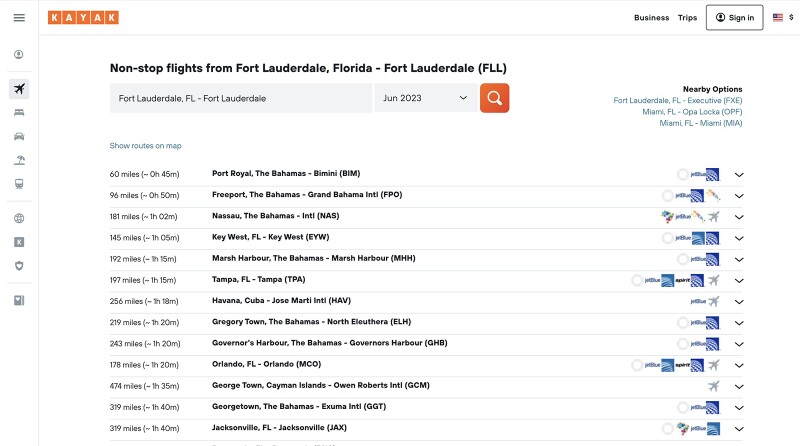Click the user account icon in sidebar
The width and height of the screenshot is (800, 446).
(19, 55)
